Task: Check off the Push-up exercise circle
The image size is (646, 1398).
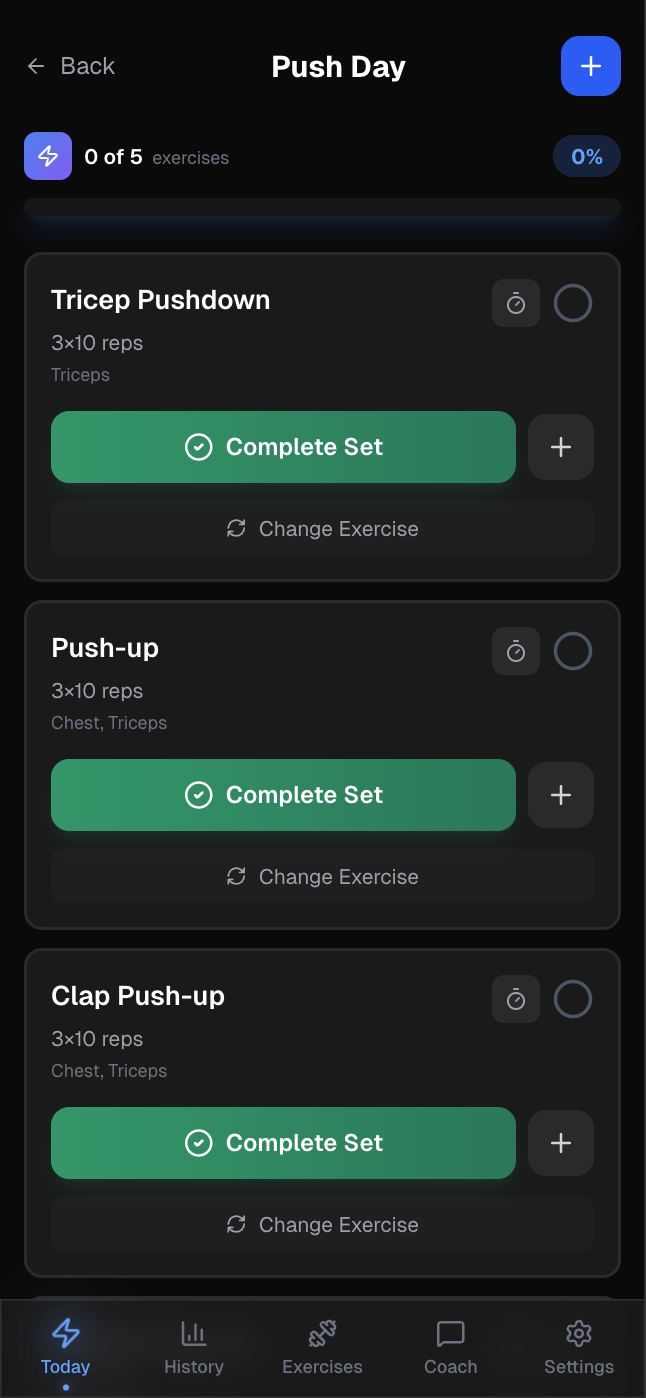Action: pos(573,651)
